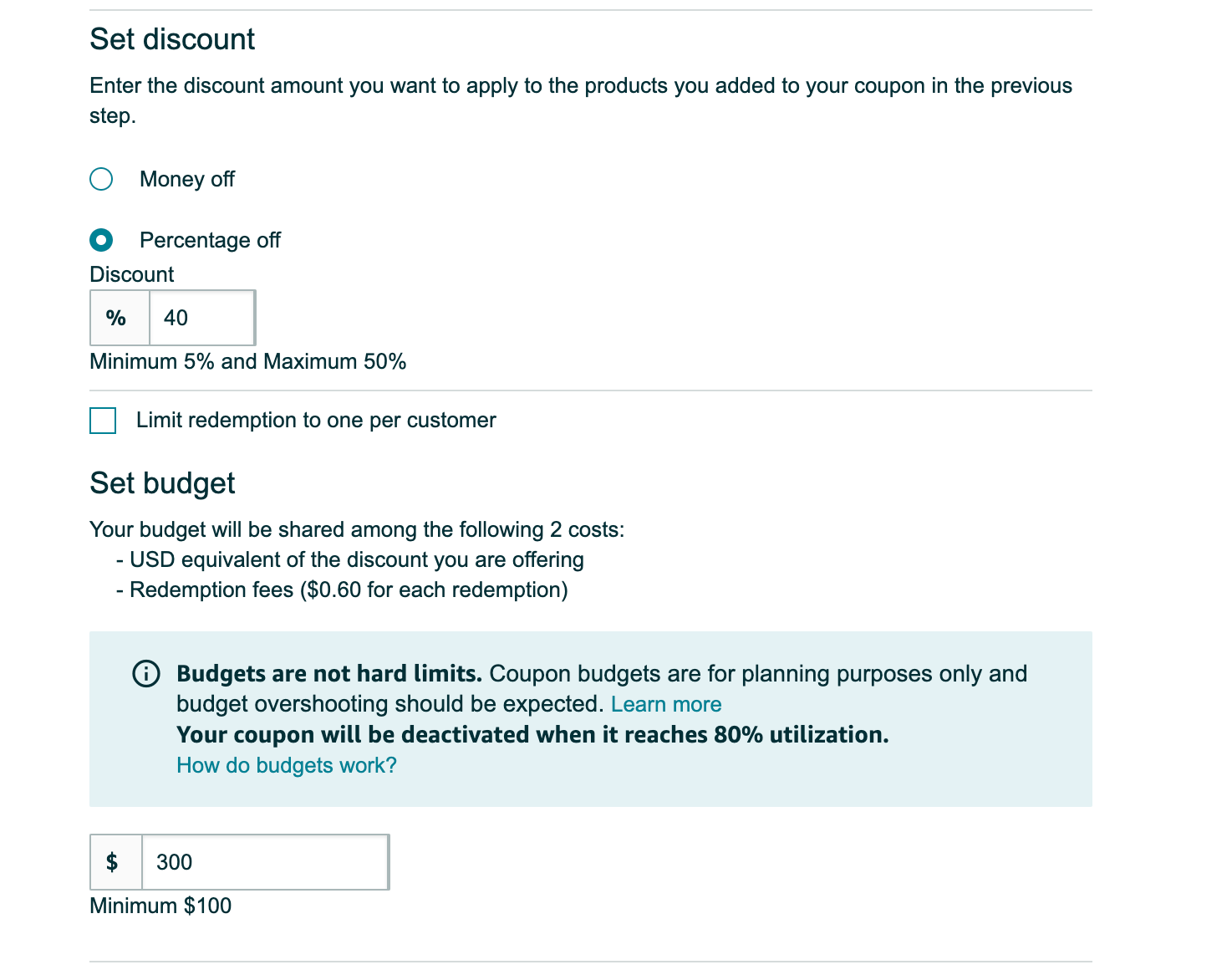Select the Percentage off radio button
The image size is (1232, 975).
pyautogui.click(x=101, y=240)
